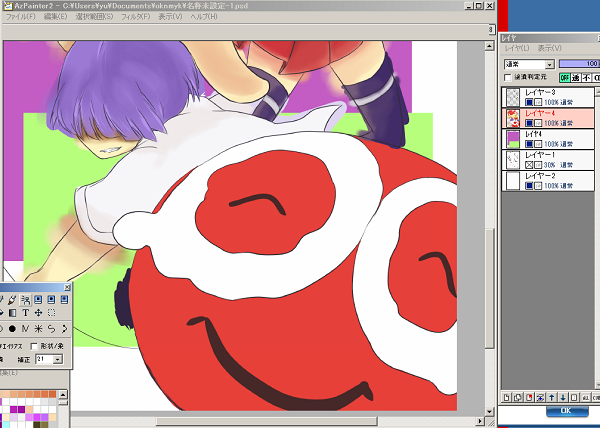Click the 透 mask button

576,78
